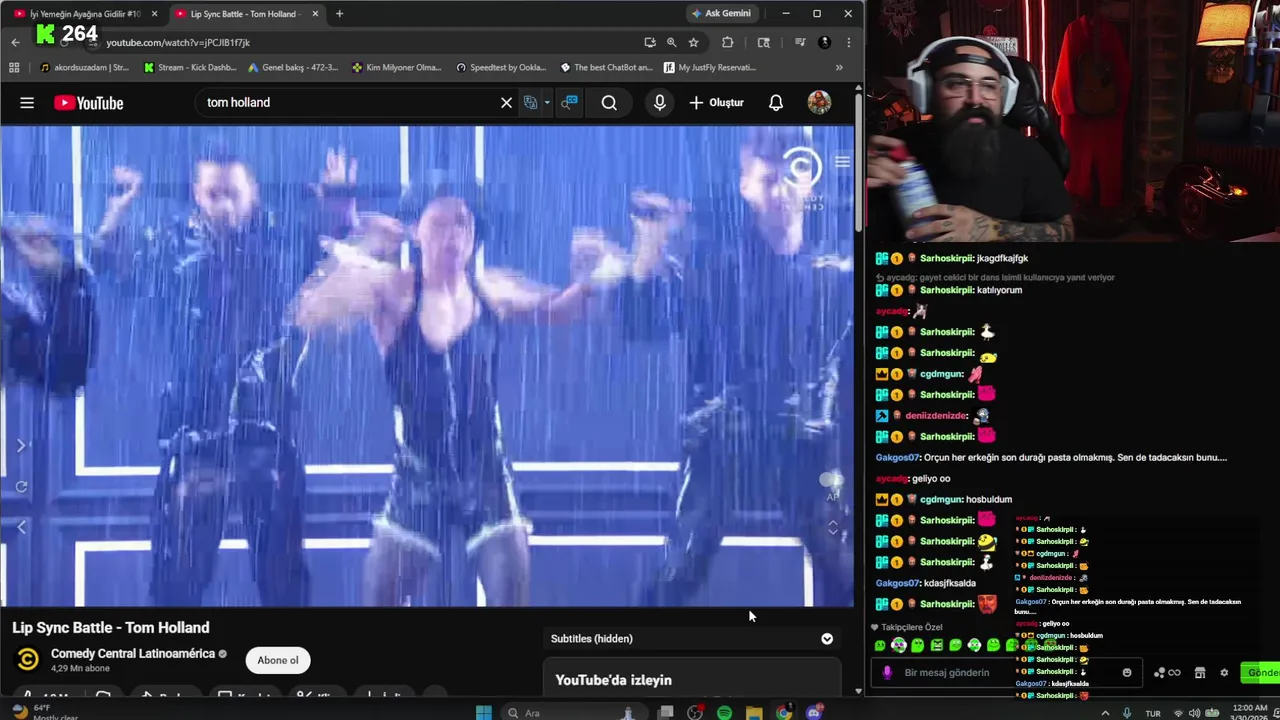The image size is (1280, 720).
Task: Click the Ask Gemini button
Action: [721, 13]
